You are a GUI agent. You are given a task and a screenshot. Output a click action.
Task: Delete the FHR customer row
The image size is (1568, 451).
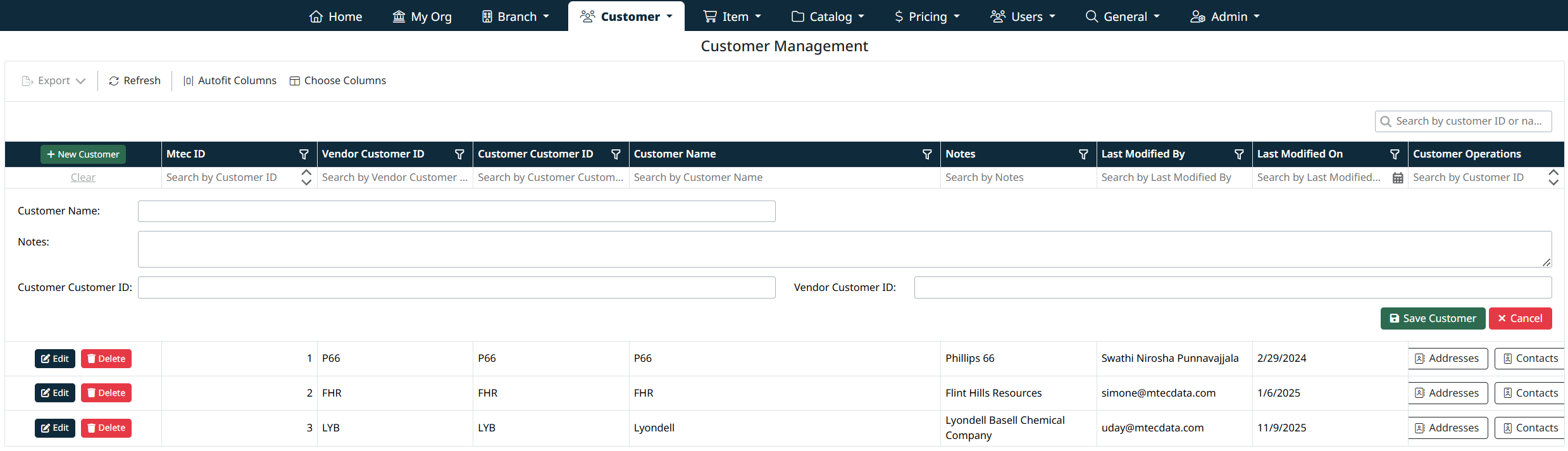pos(106,393)
